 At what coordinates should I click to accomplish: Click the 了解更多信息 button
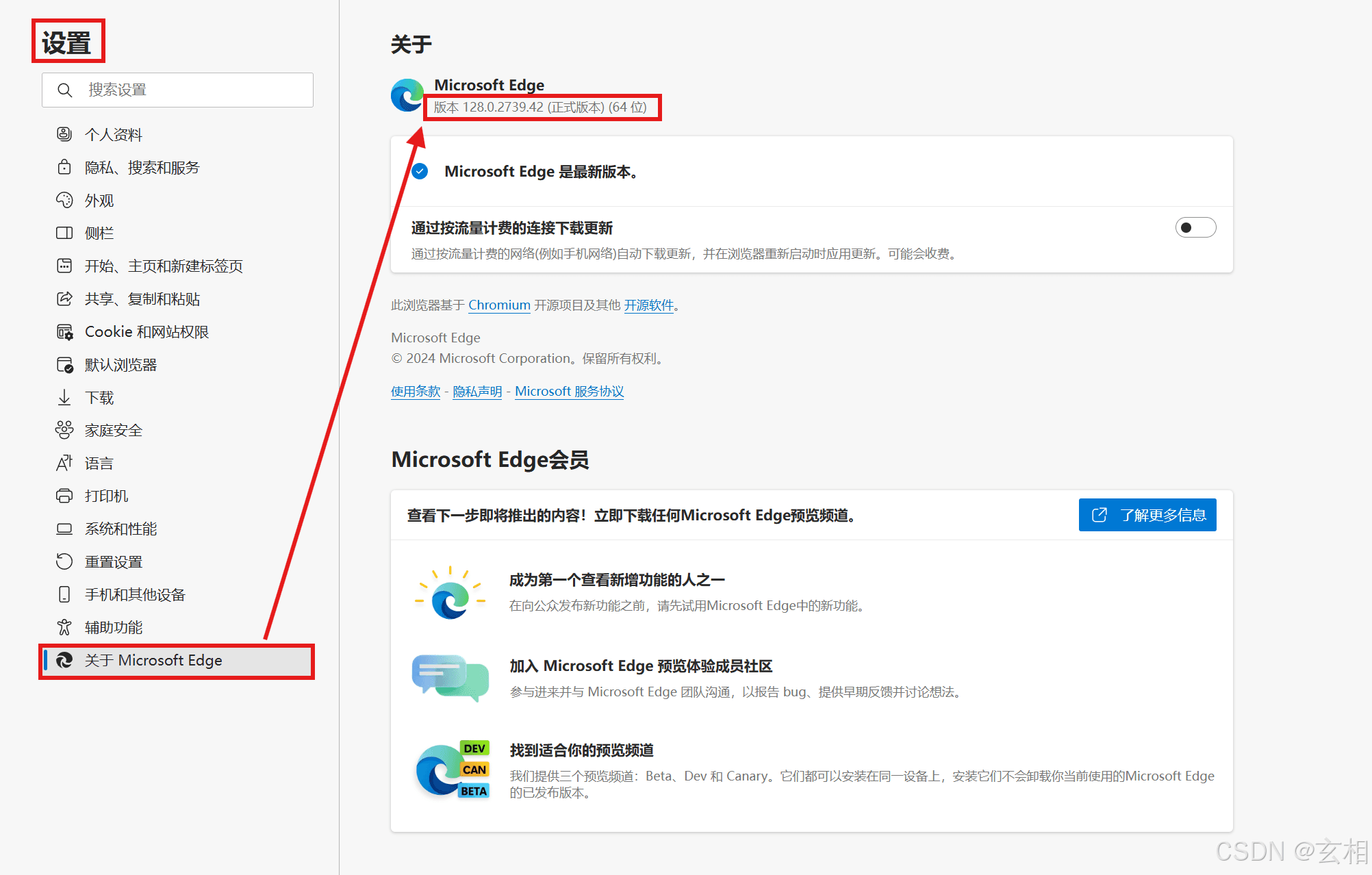[1147, 515]
